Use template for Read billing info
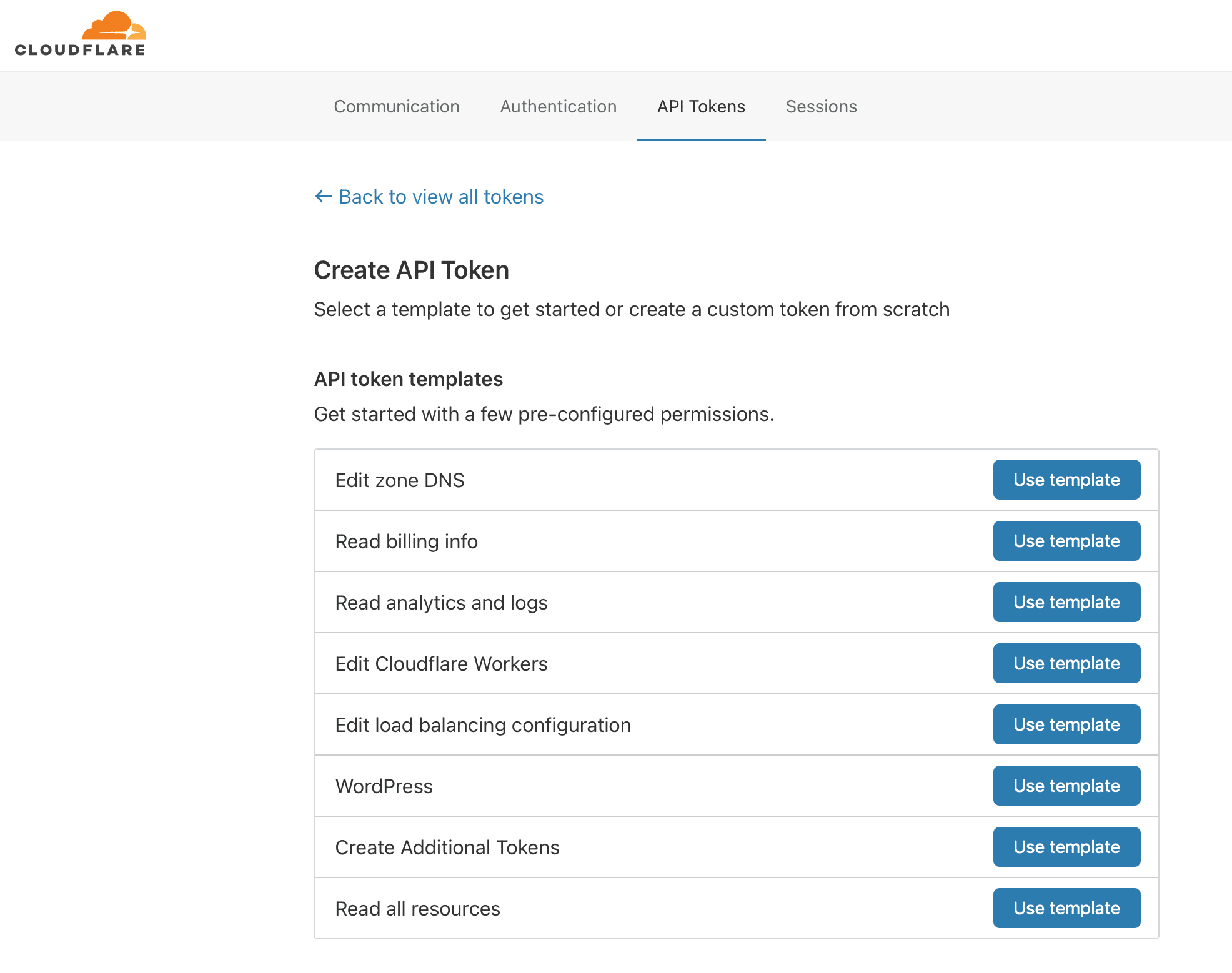This screenshot has width=1232, height=973. pyautogui.click(x=1066, y=541)
